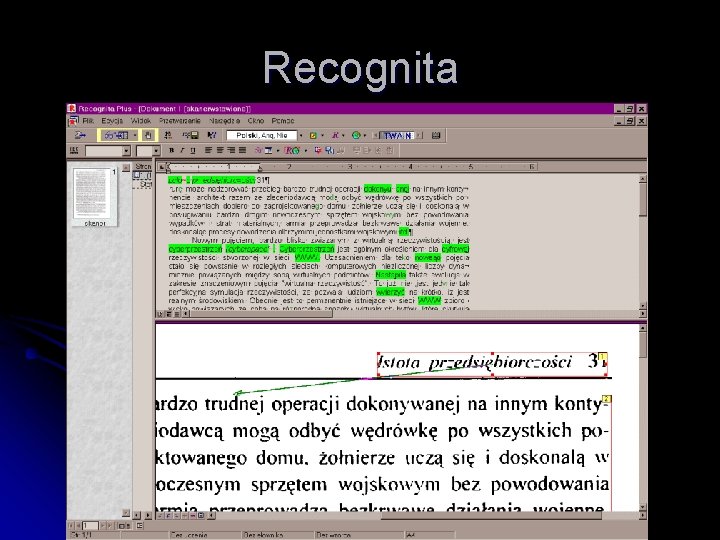Open the font name combo box dropdown

[127, 151]
